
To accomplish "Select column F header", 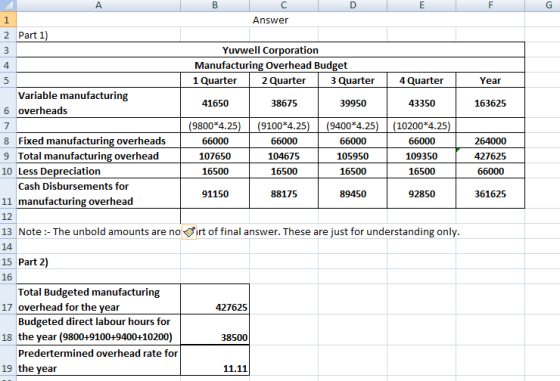I will tap(490, 5).
